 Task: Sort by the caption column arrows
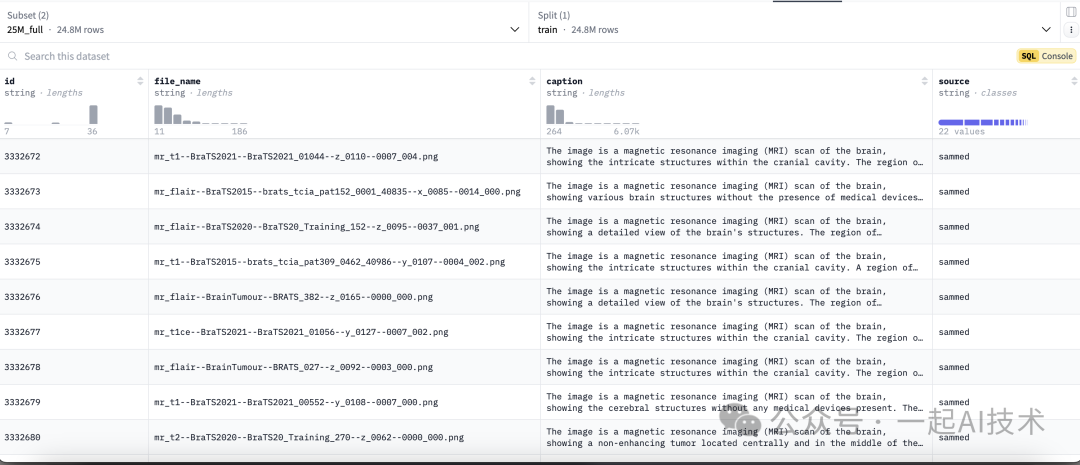click(924, 81)
